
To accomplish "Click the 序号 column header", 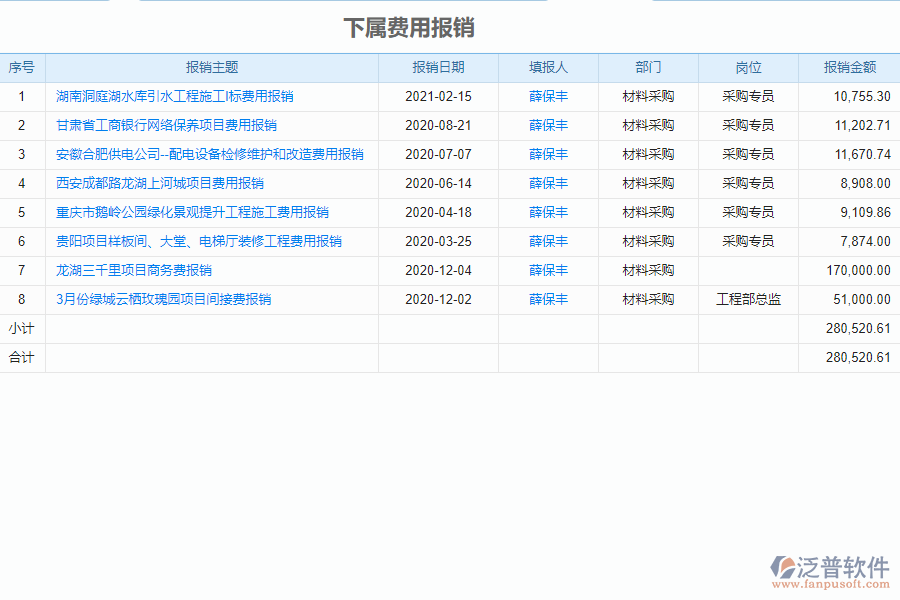I will pyautogui.click(x=23, y=67).
